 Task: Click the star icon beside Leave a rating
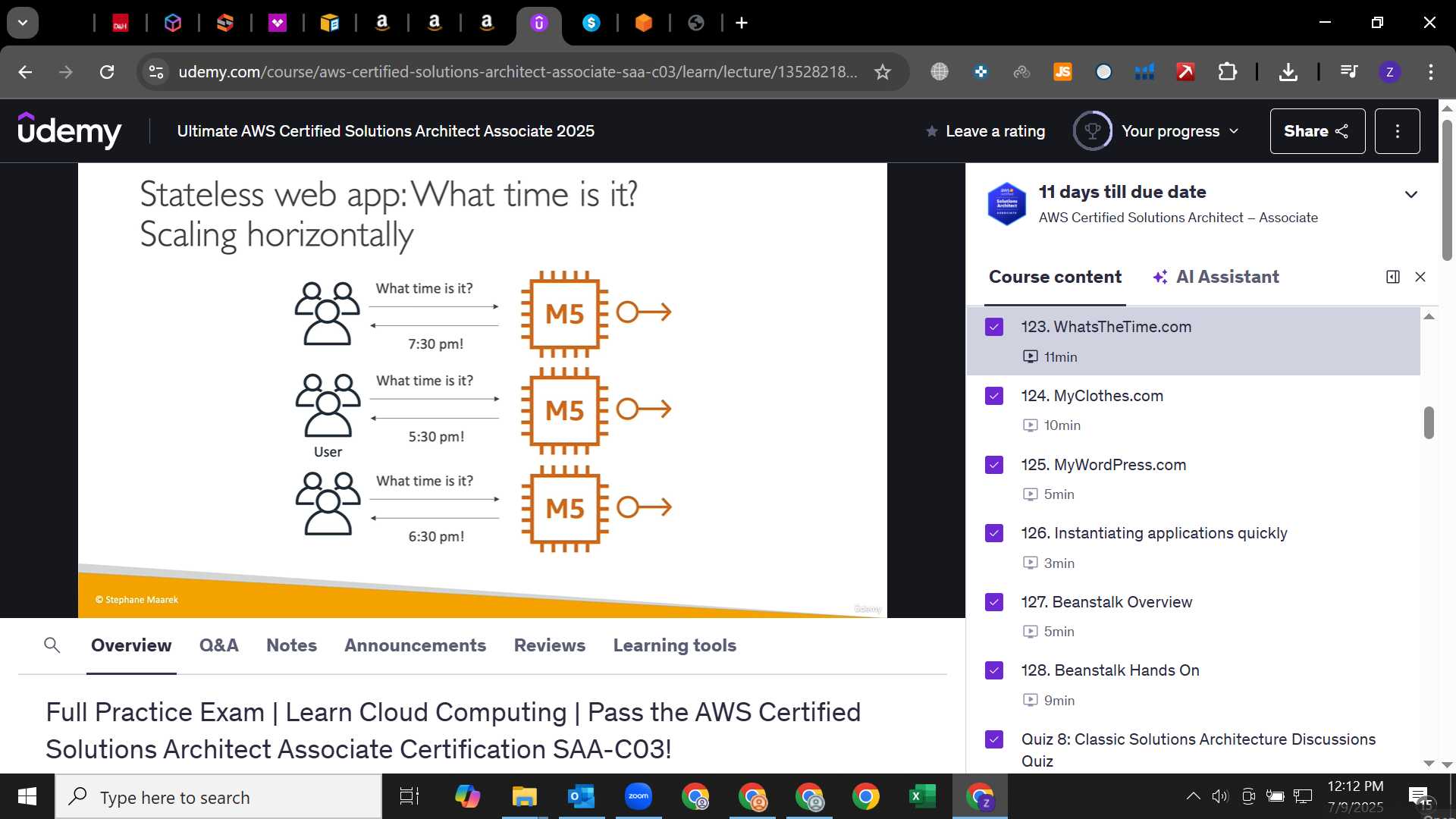[932, 131]
